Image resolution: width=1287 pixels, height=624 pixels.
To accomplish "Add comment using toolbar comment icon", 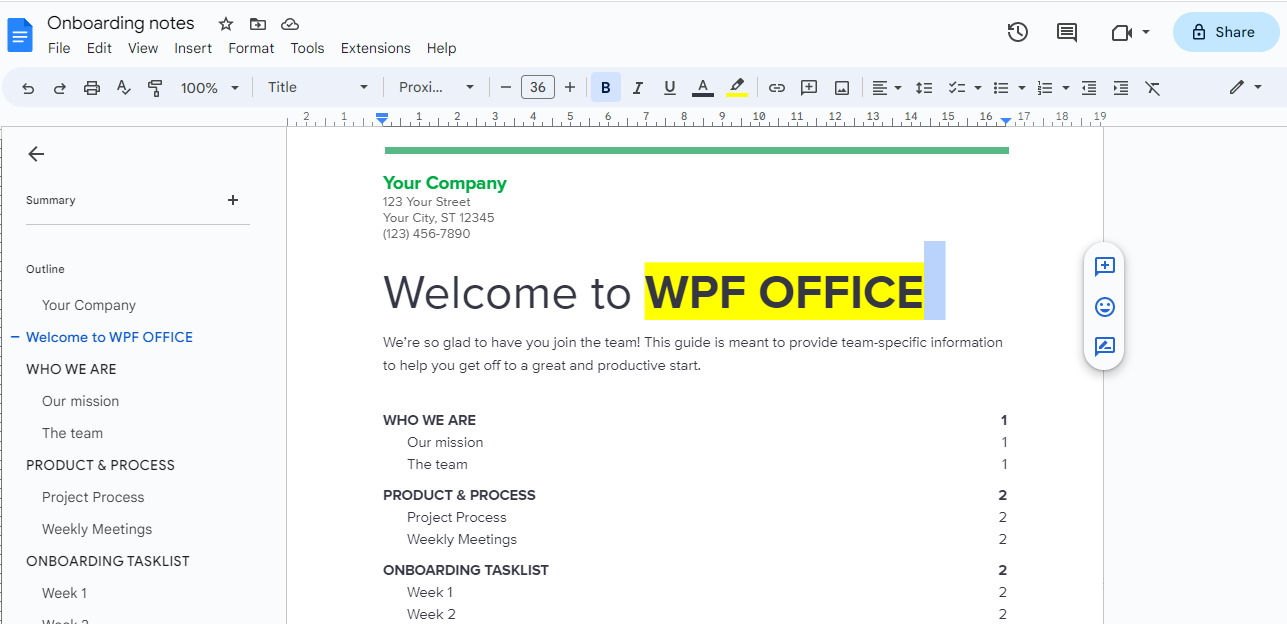I will pos(809,88).
